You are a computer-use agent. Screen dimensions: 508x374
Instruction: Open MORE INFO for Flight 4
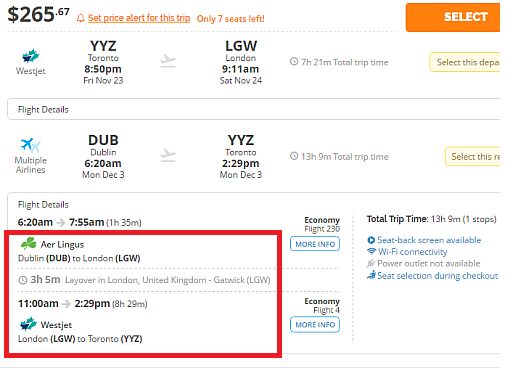click(315, 325)
